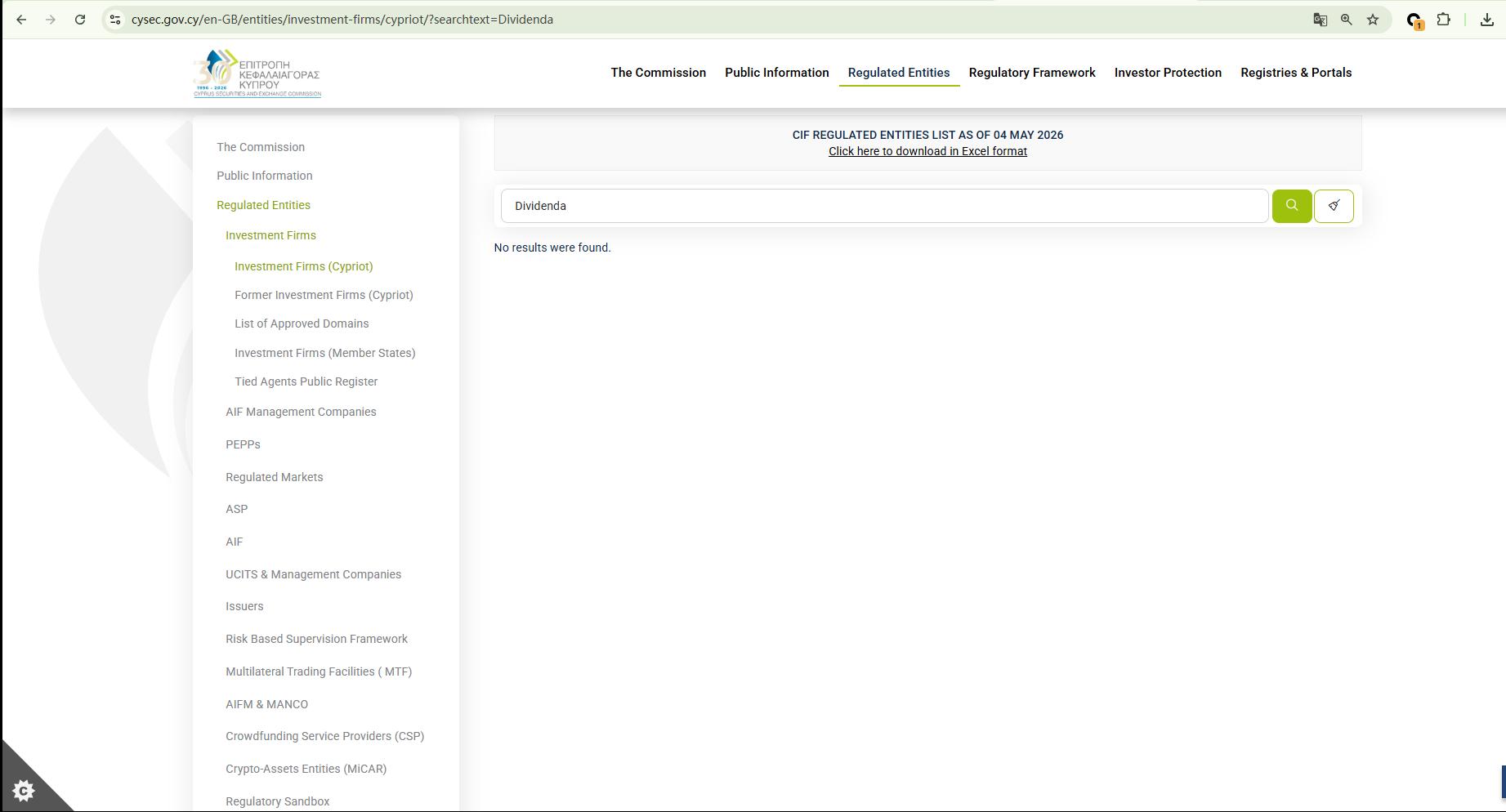
Task: Open Crypto-Assets Entities (MiCAR)
Action: point(306,769)
